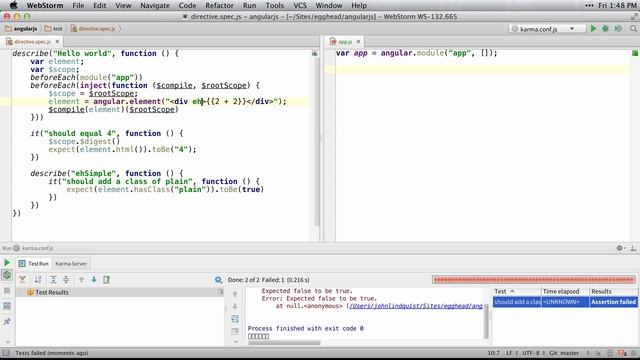Rerun tests with green play icon in the Run panel
The width and height of the screenshot is (640, 360).
coord(7,262)
